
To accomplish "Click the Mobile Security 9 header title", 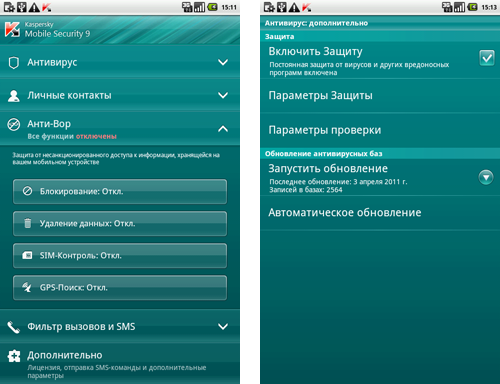I will coord(57,34).
